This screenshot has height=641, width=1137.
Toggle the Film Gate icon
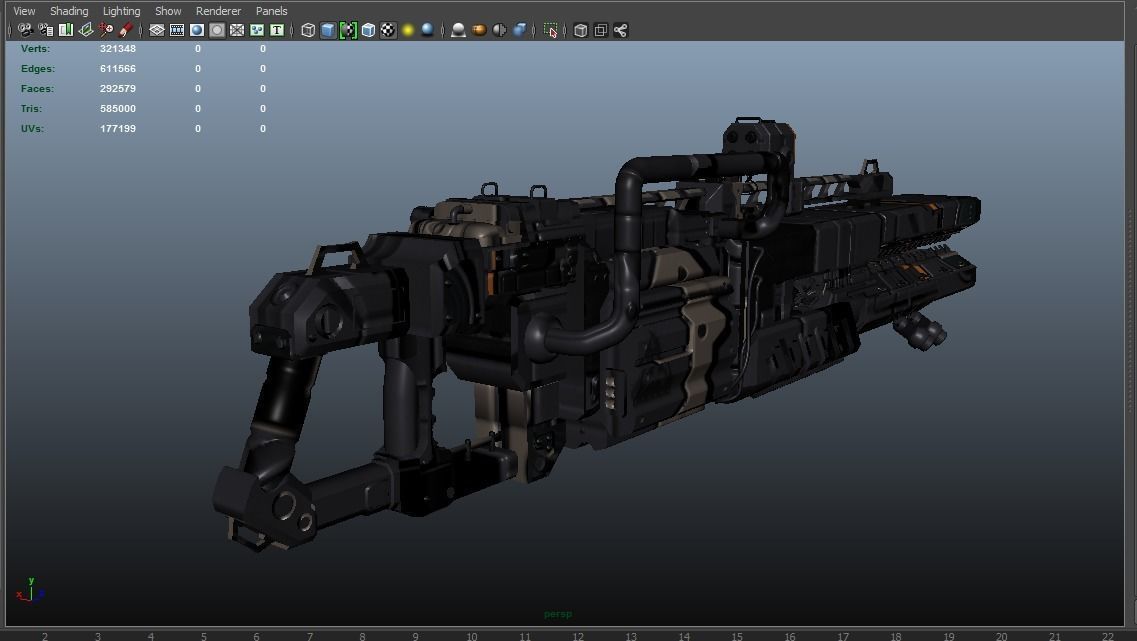point(177,30)
